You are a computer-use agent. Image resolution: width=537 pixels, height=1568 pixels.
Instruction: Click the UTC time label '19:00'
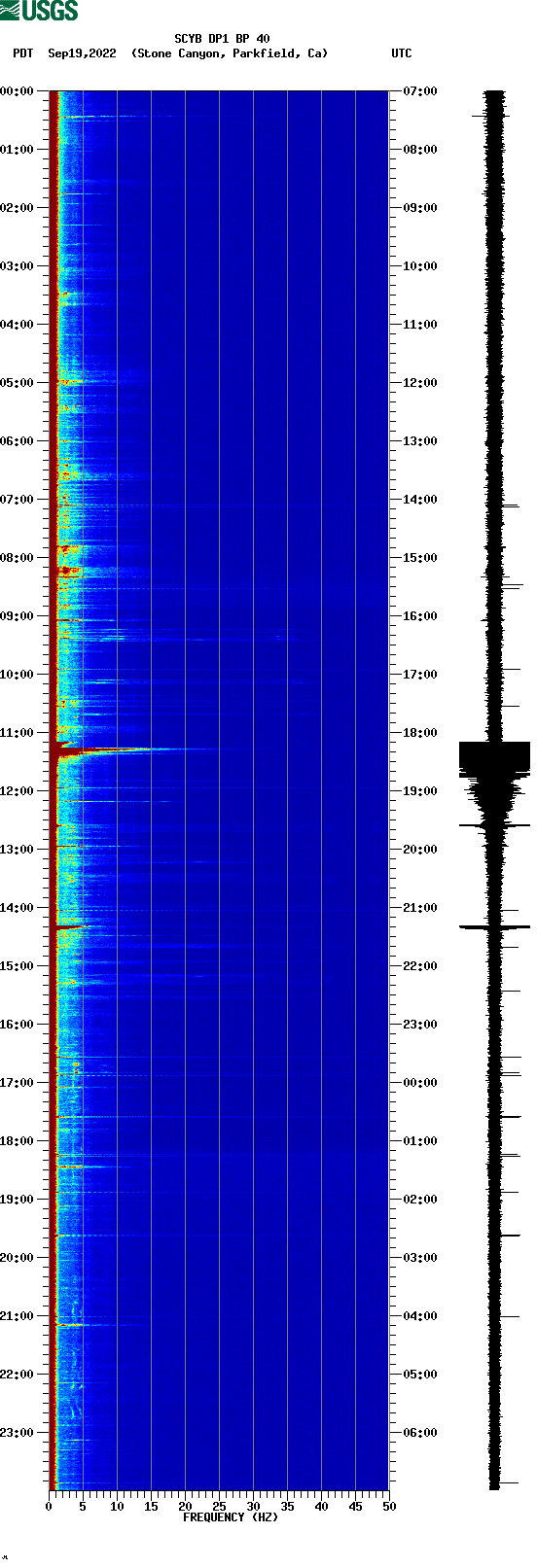click(x=420, y=791)
